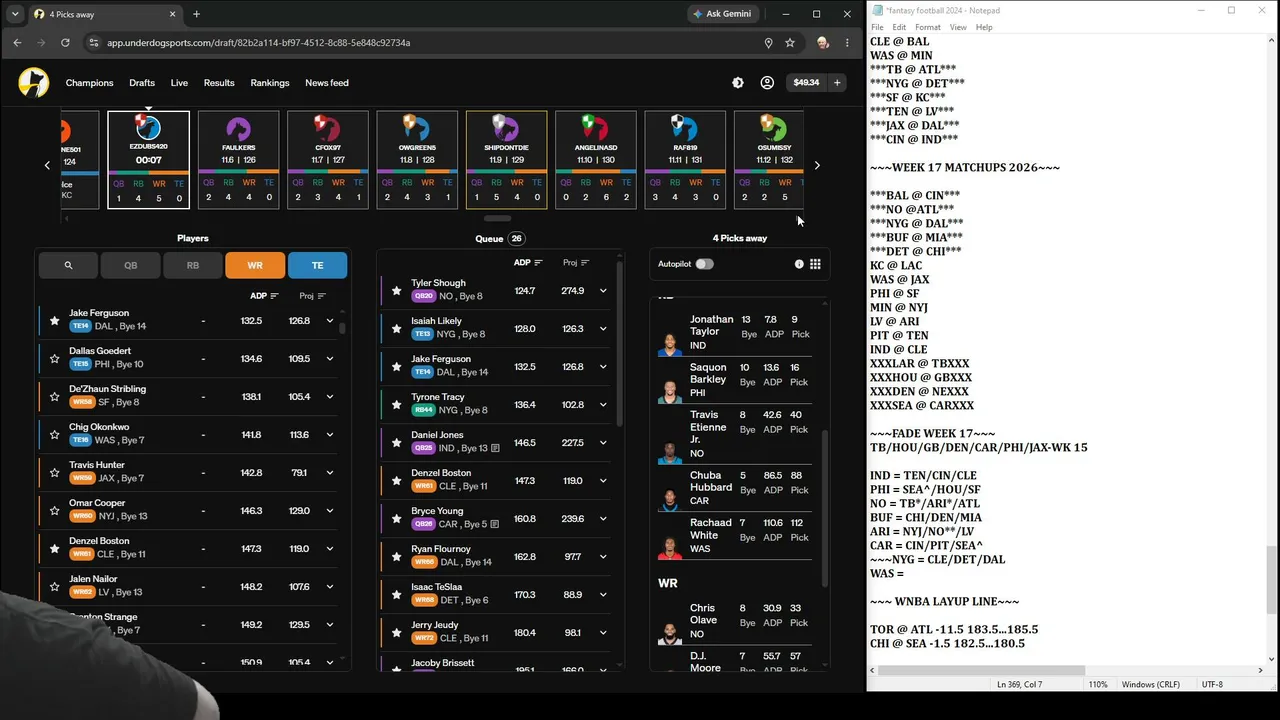
Task: Expand Bryce Young's row in the Queue
Action: [x=603, y=519]
